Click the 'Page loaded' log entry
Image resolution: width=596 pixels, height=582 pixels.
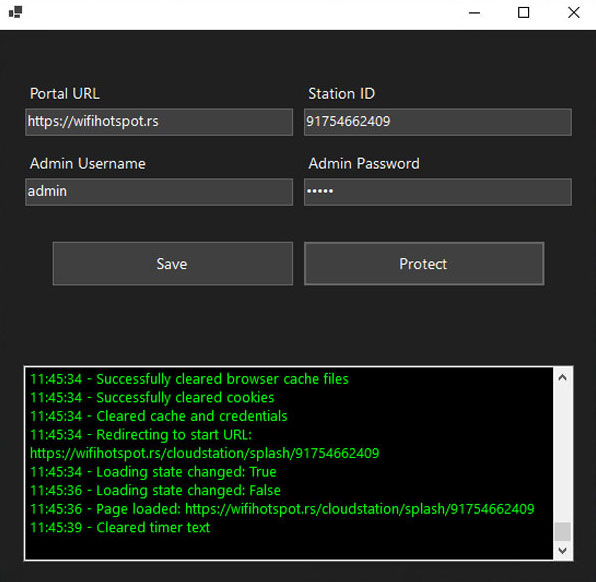coord(282,509)
